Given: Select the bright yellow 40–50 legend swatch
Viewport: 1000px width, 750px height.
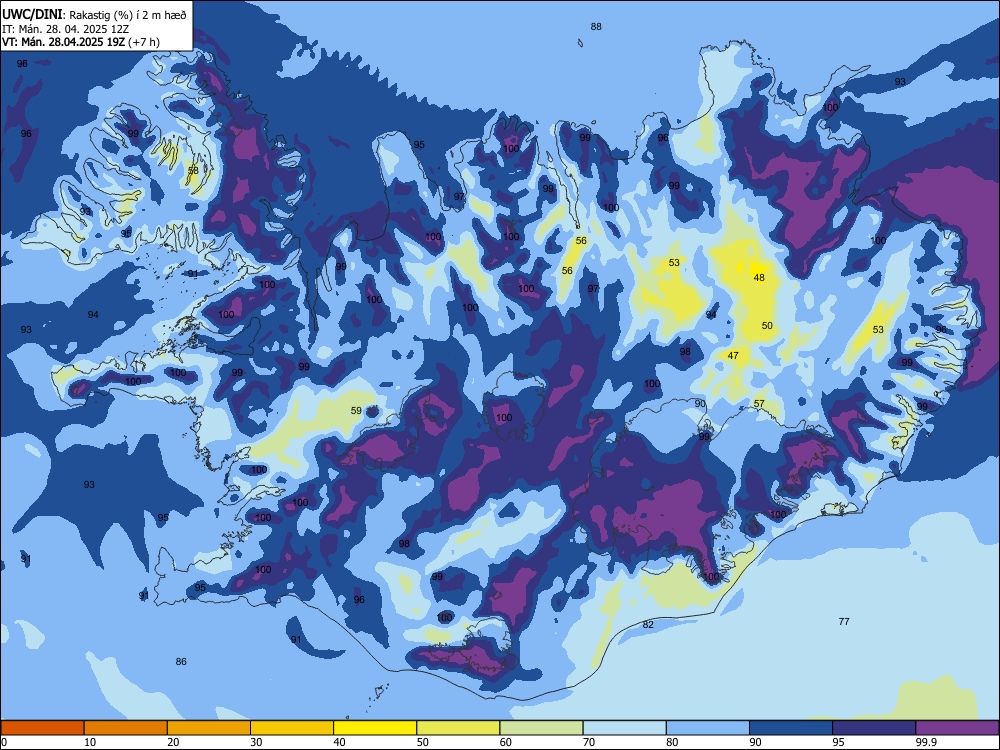Looking at the screenshot, I should pyautogui.click(x=375, y=728).
